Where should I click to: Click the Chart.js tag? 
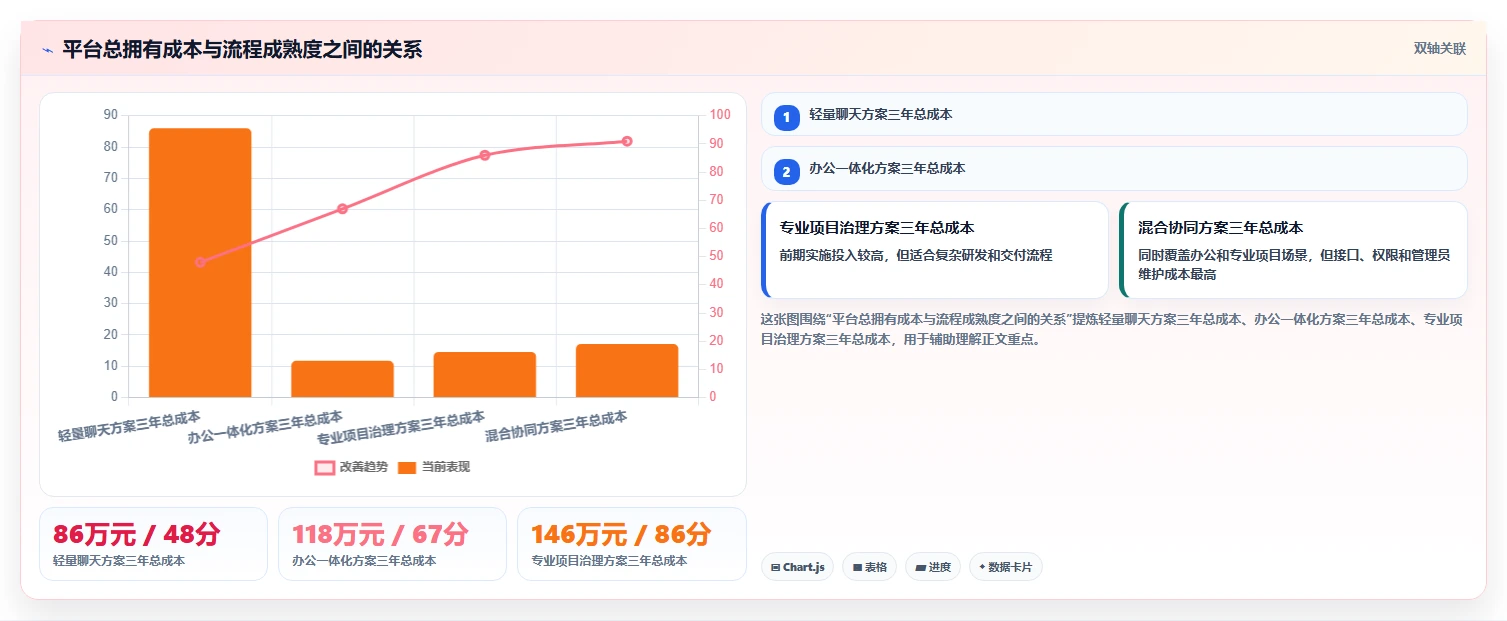[x=797, y=567]
